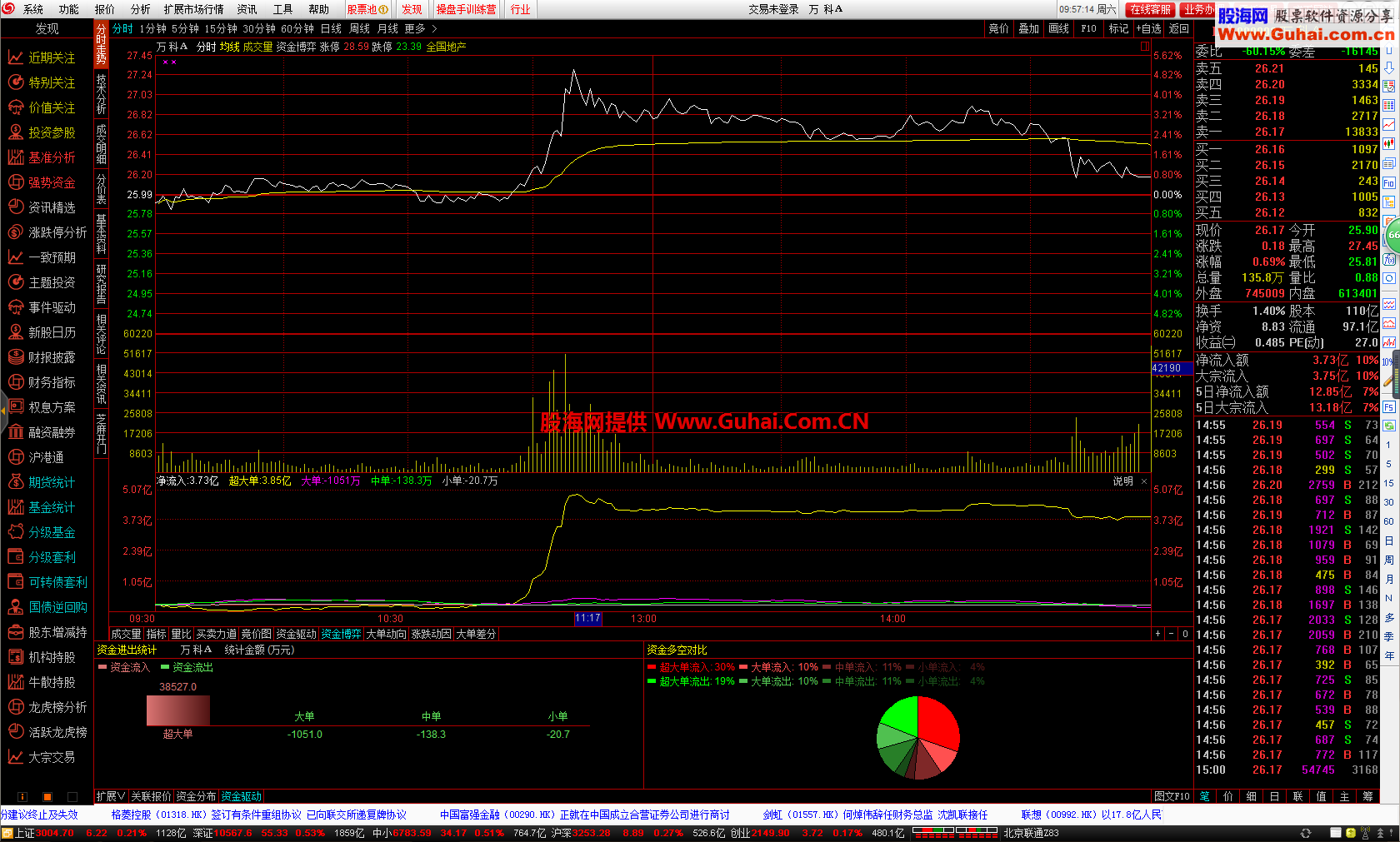Toggle 成交量 display in the chart header
Image resolution: width=1400 pixels, height=842 pixels.
[x=257, y=47]
